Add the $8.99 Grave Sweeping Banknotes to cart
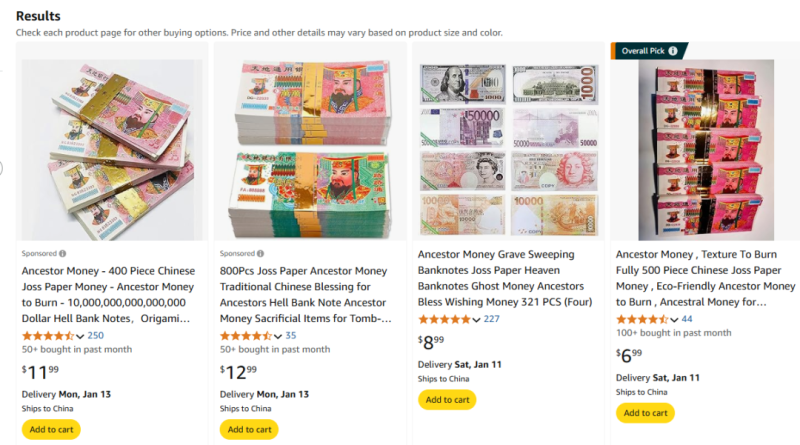Screen dimensions: 800x445 (447, 400)
